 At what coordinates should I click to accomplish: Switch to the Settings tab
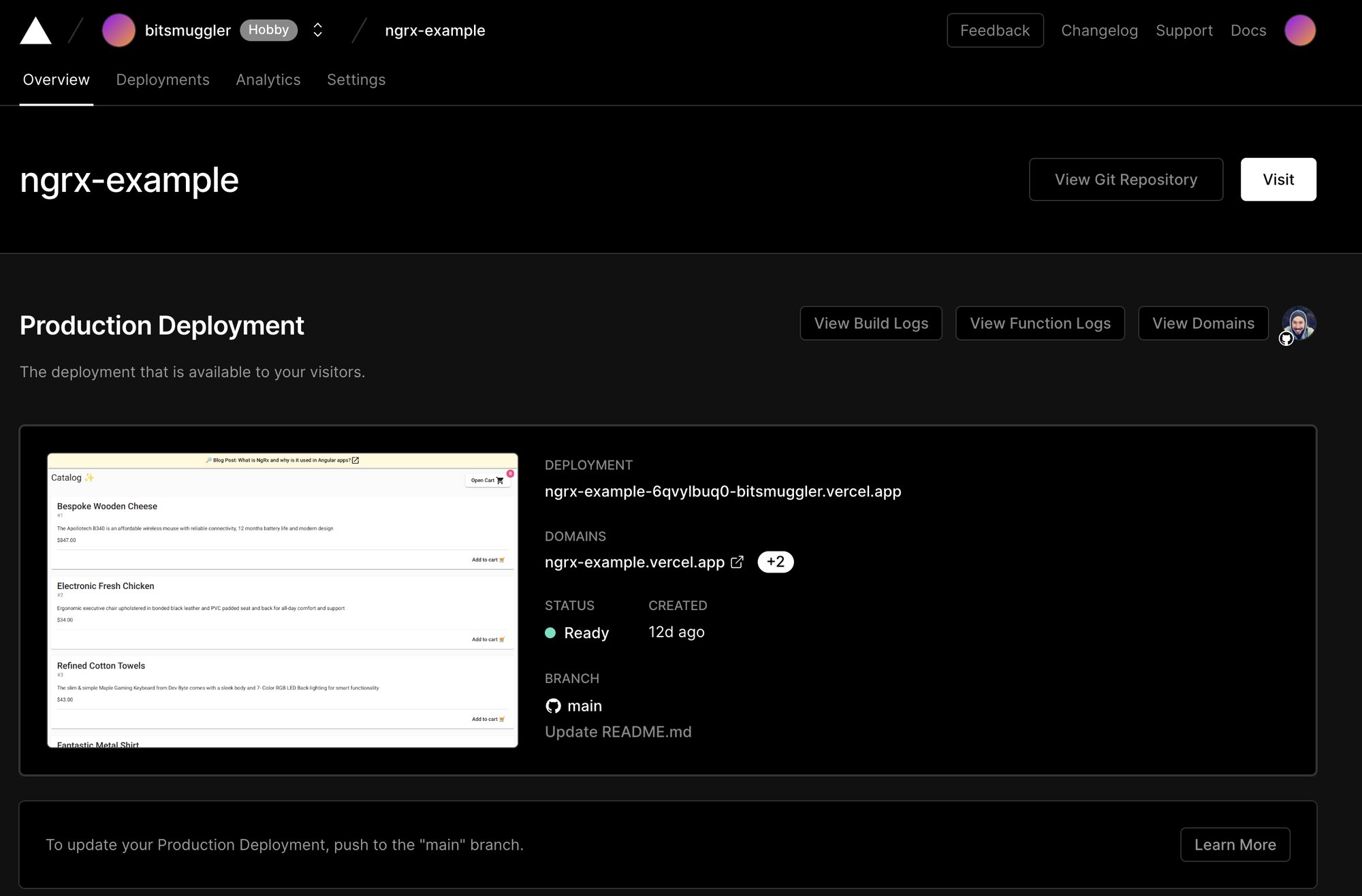click(356, 80)
